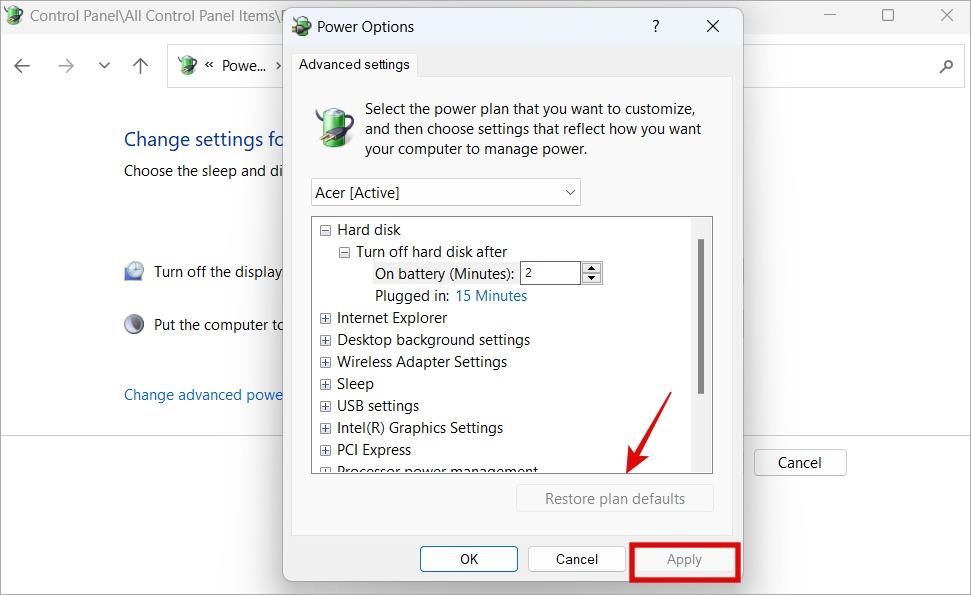Click Cancel button in Control Panel window
This screenshot has width=971, height=595.
[799, 463]
